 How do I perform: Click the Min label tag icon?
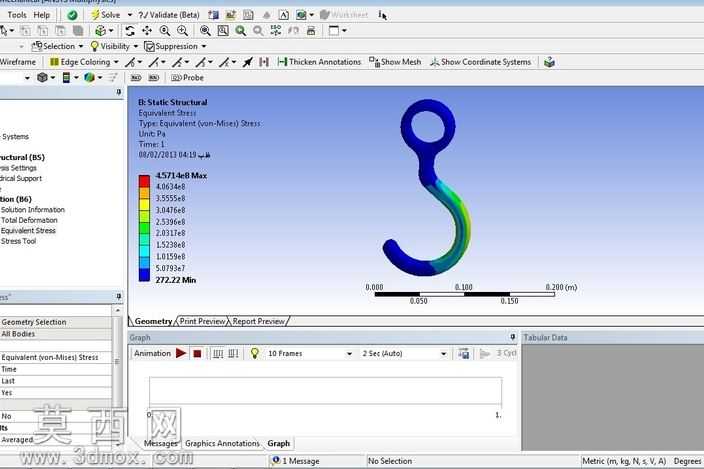coord(154,78)
